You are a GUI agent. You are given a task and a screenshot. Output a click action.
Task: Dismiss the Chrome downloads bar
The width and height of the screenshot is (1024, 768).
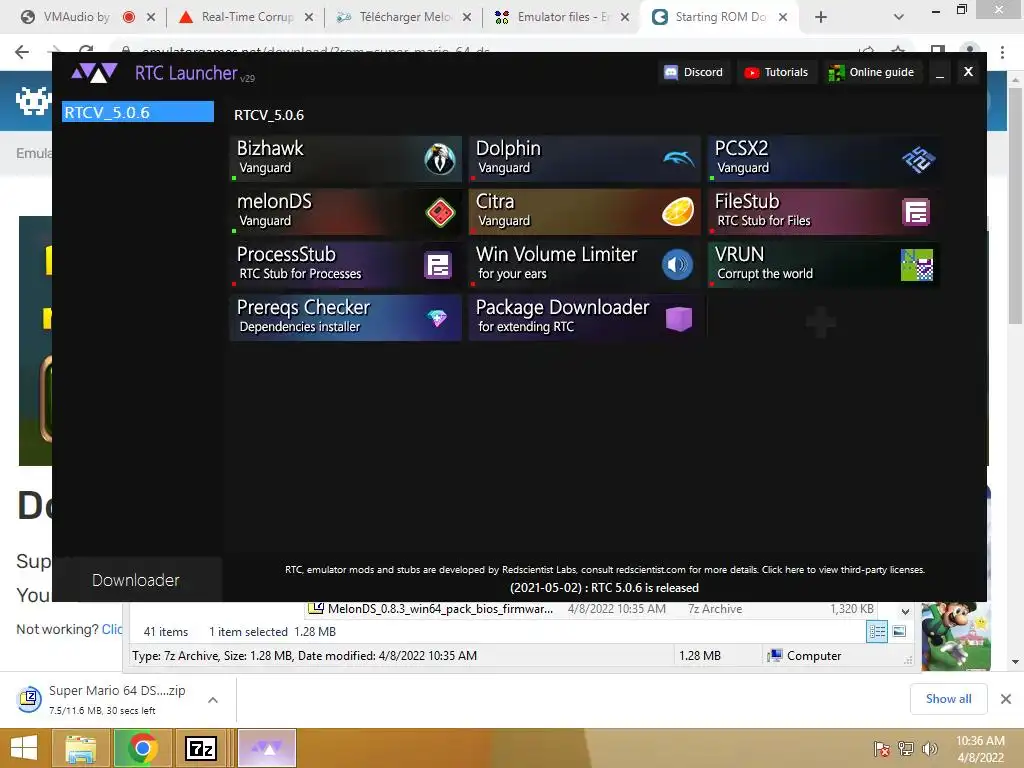pos(1006,699)
